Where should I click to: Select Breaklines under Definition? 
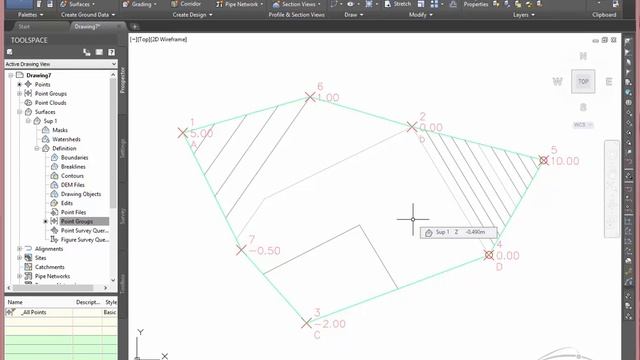[x=73, y=167]
